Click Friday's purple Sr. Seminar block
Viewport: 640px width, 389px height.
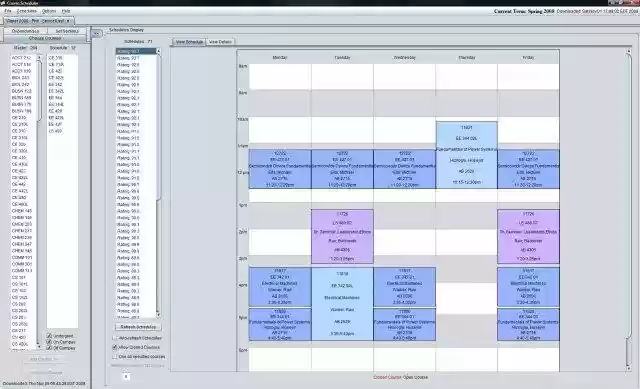tap(528, 236)
